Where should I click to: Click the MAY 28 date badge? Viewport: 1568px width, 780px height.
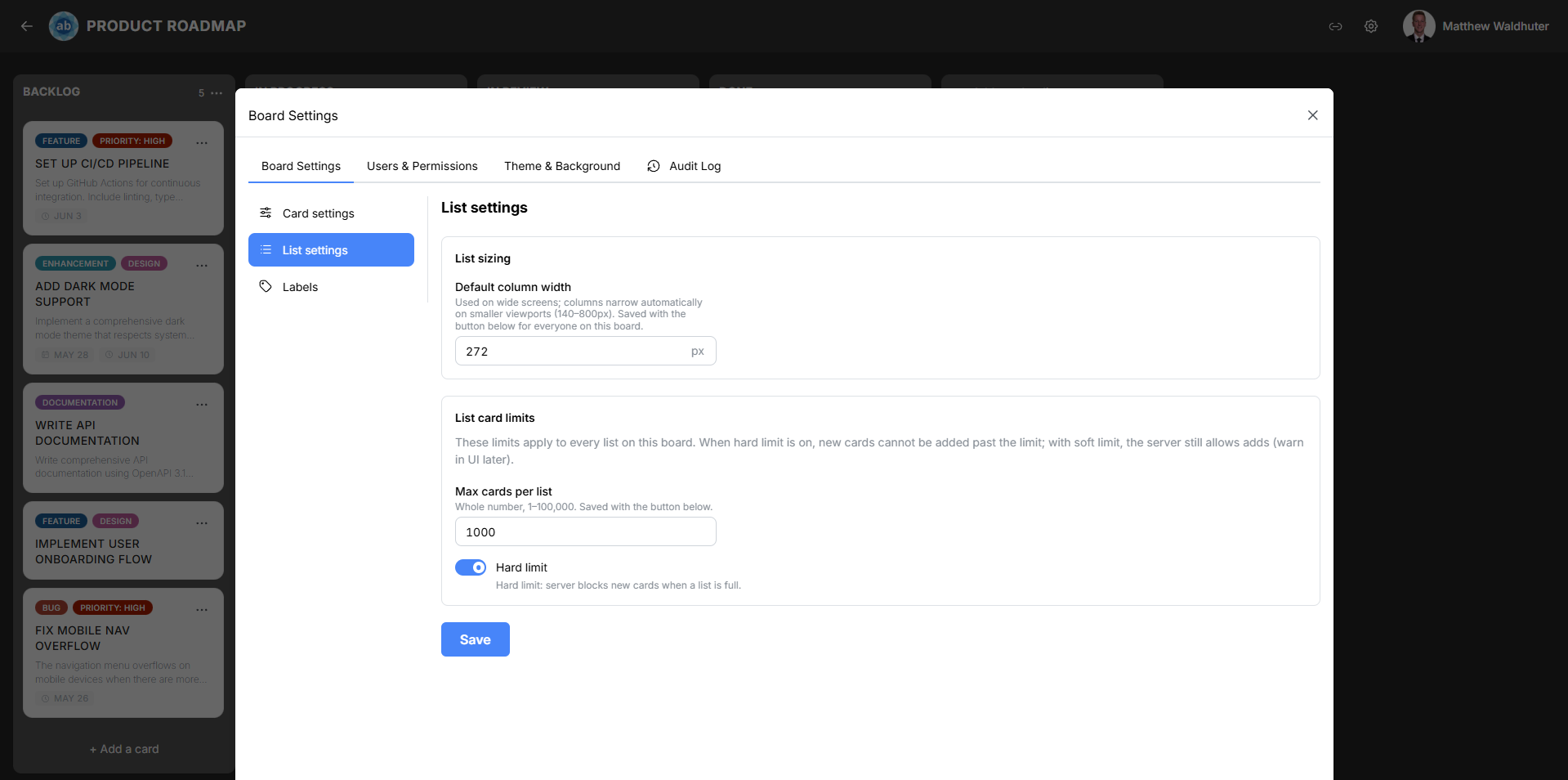point(65,355)
